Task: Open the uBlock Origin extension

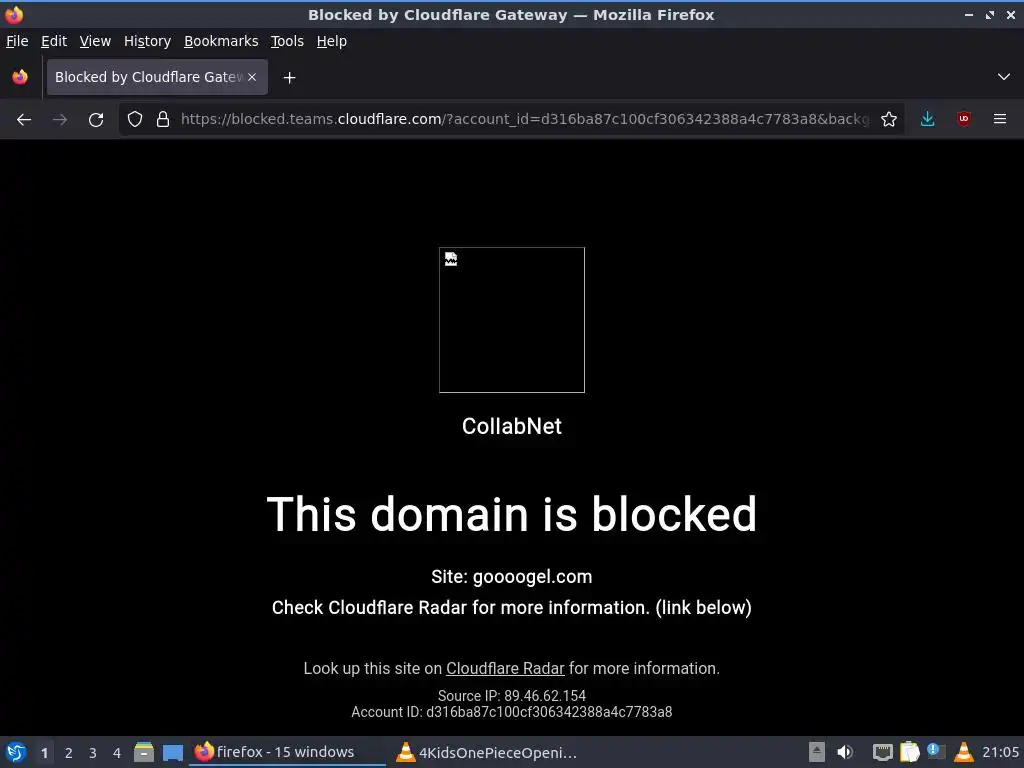Action: tap(963, 119)
